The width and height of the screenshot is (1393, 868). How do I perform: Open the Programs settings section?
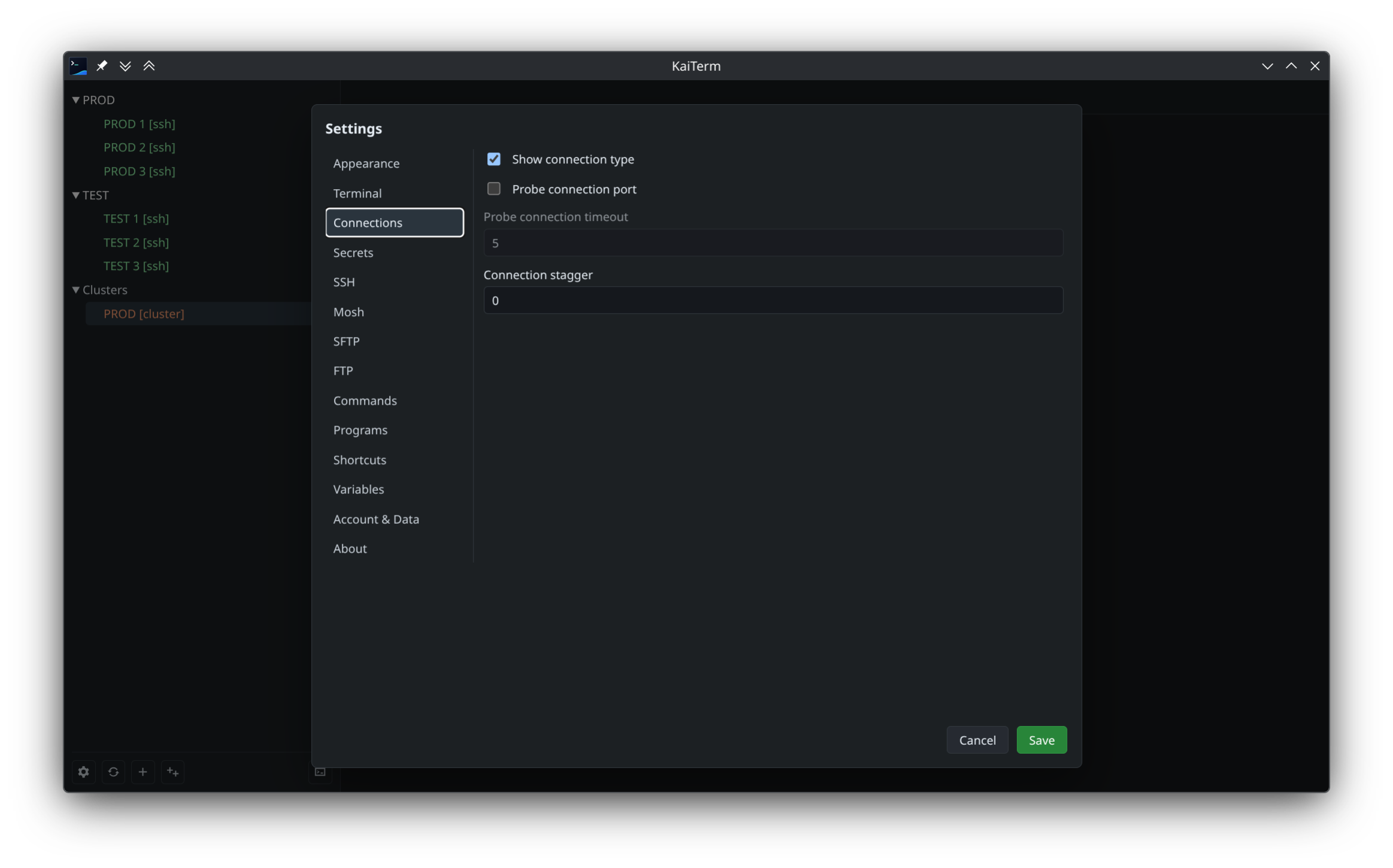pos(394,430)
